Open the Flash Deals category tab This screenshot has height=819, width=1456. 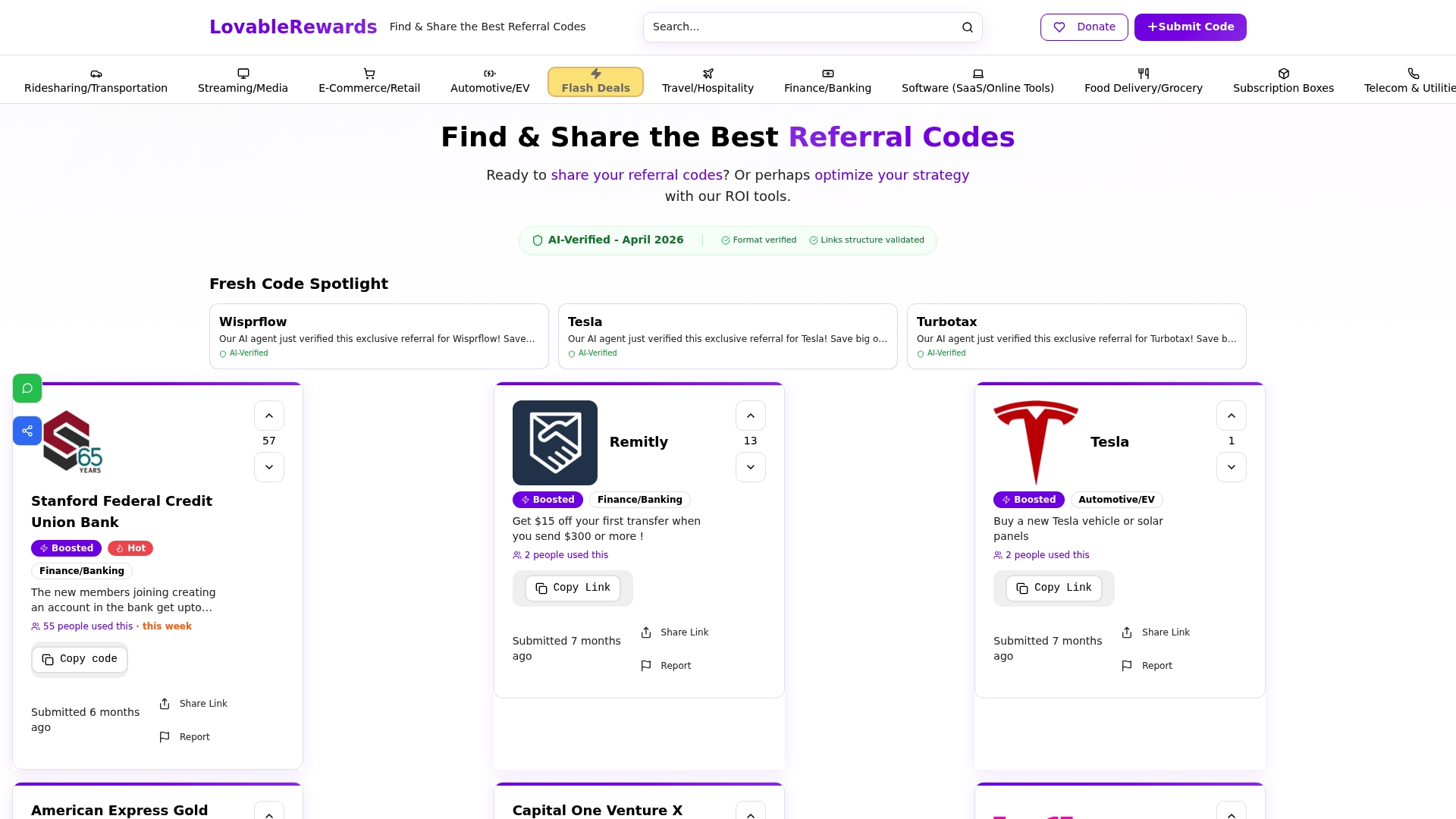coord(595,82)
